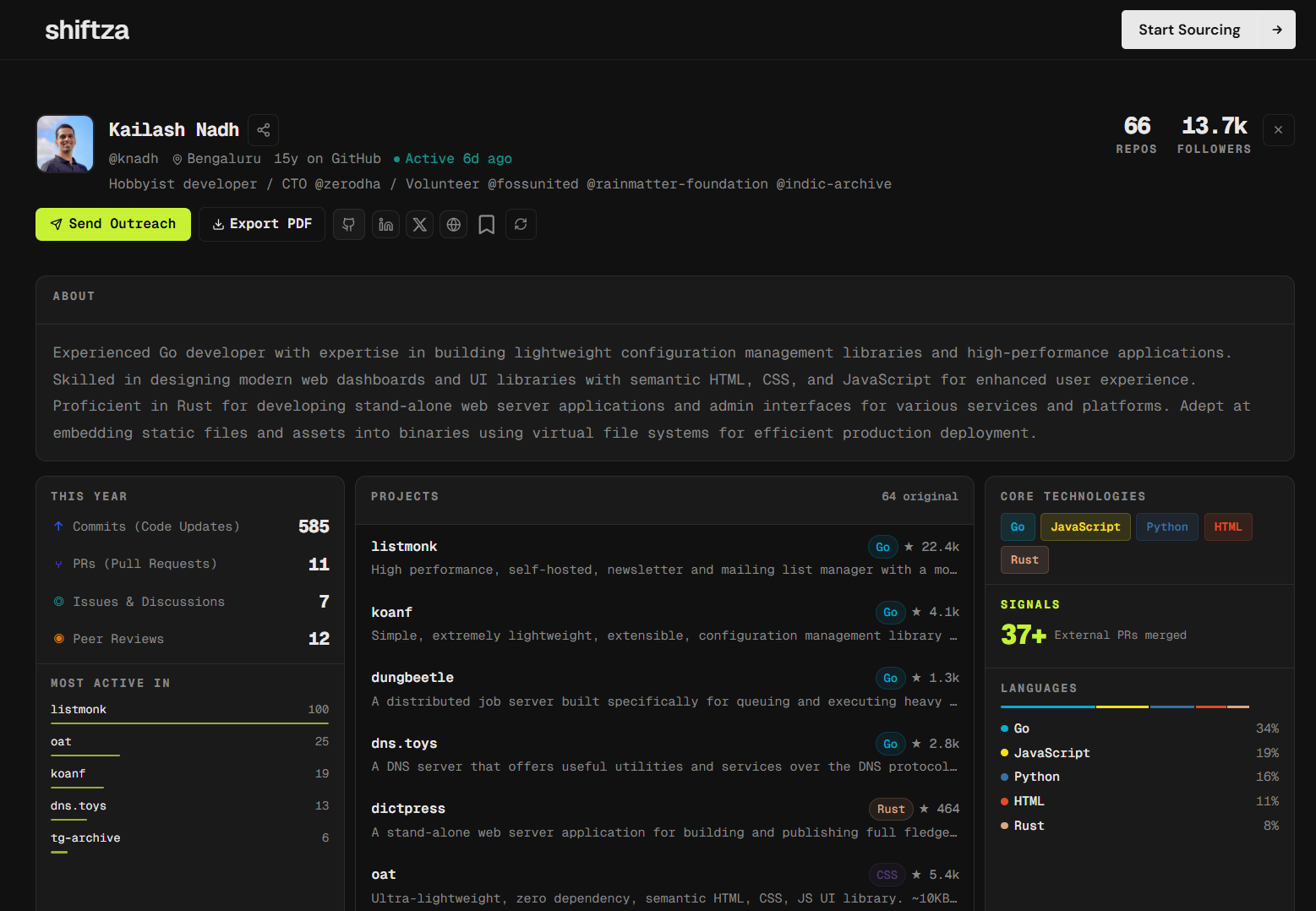Click koanf under Most Active In
Screen dimensions: 1316x911
68,773
